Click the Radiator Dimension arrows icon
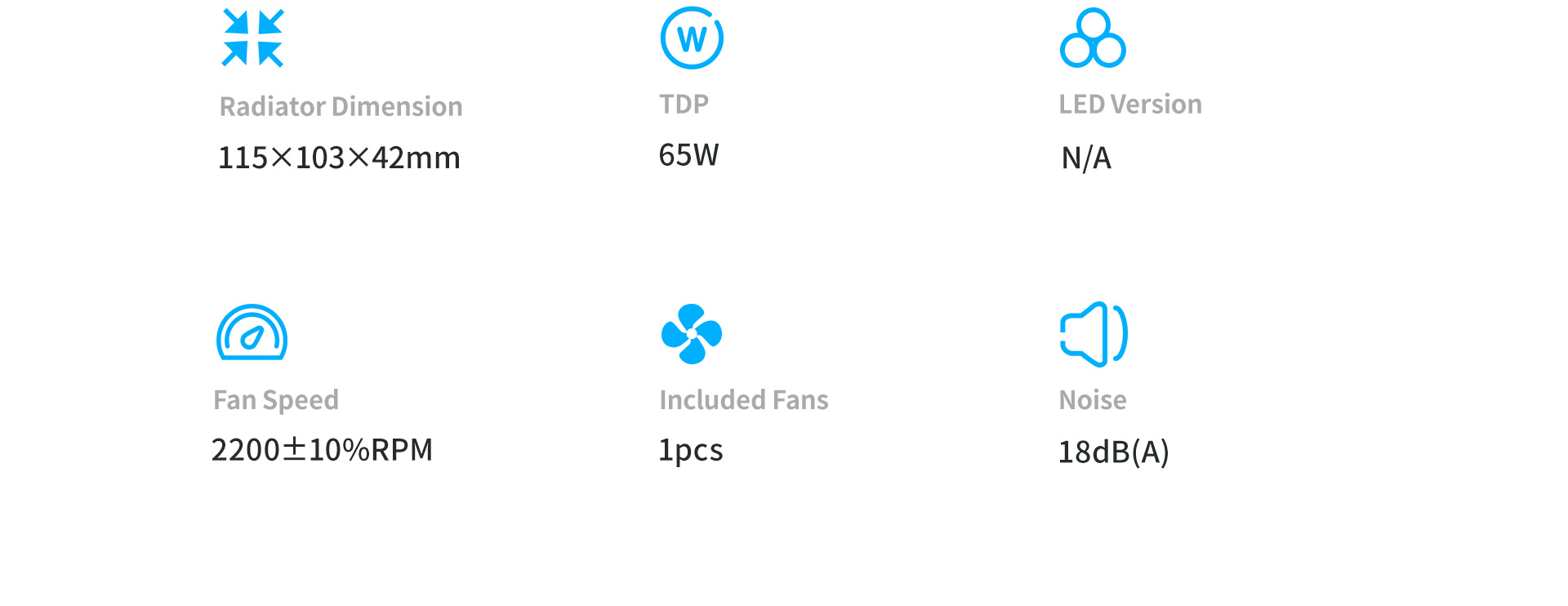Image resolution: width=1568 pixels, height=606 pixels. [253, 38]
